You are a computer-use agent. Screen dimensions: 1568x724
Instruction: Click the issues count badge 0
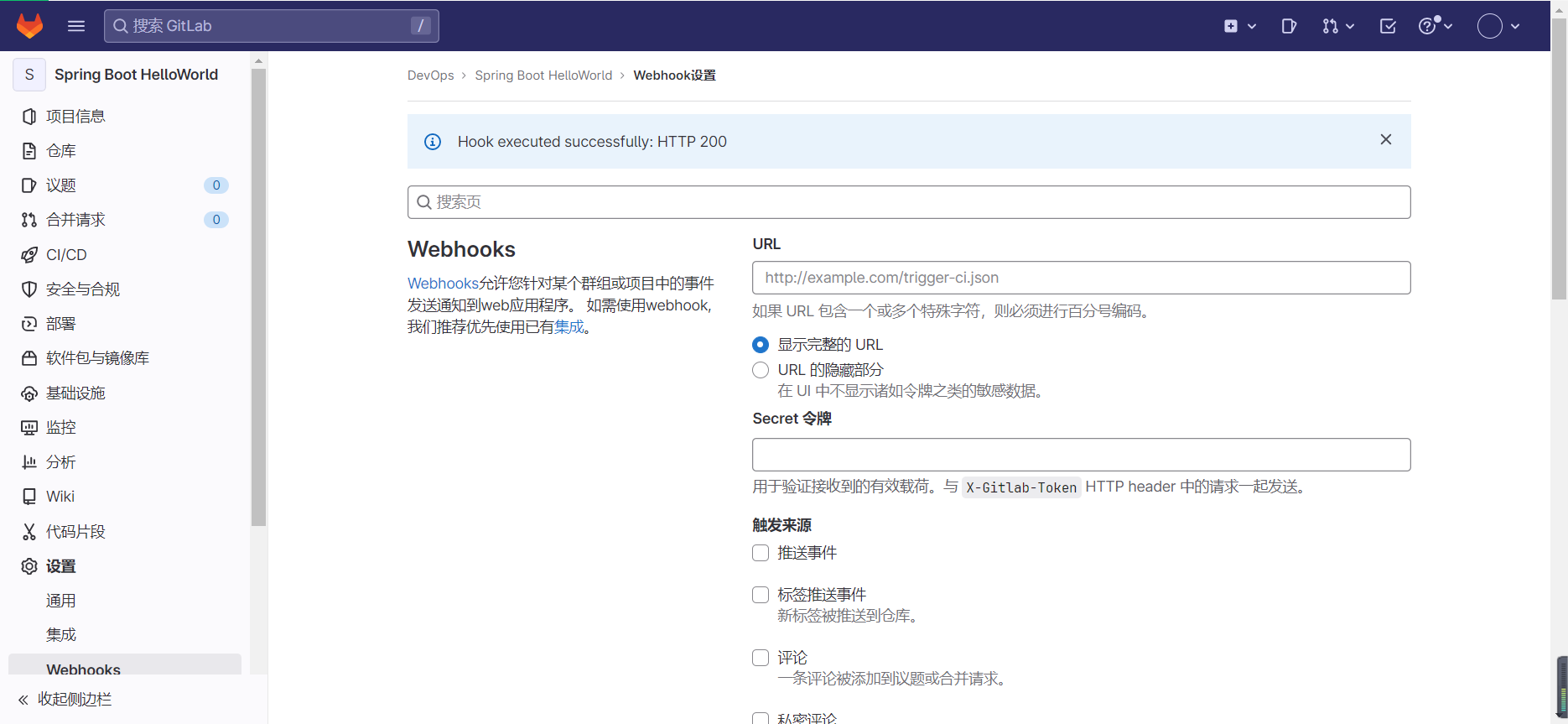click(216, 185)
